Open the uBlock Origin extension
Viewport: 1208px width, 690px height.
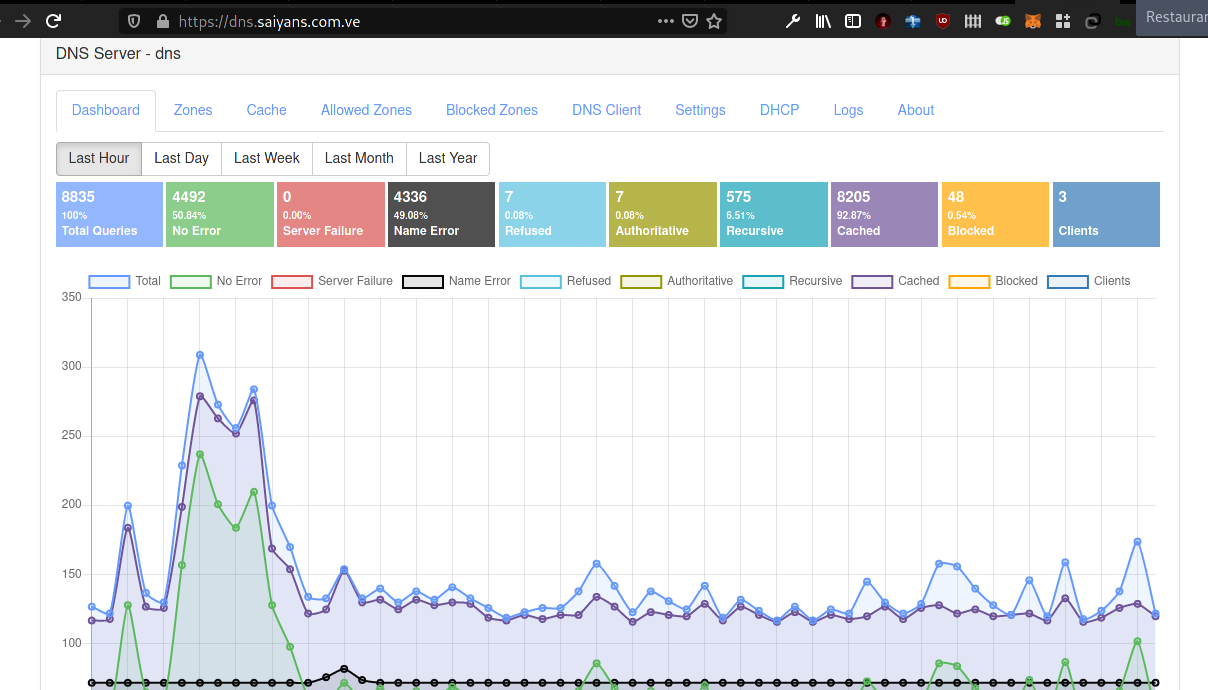[x=943, y=20]
